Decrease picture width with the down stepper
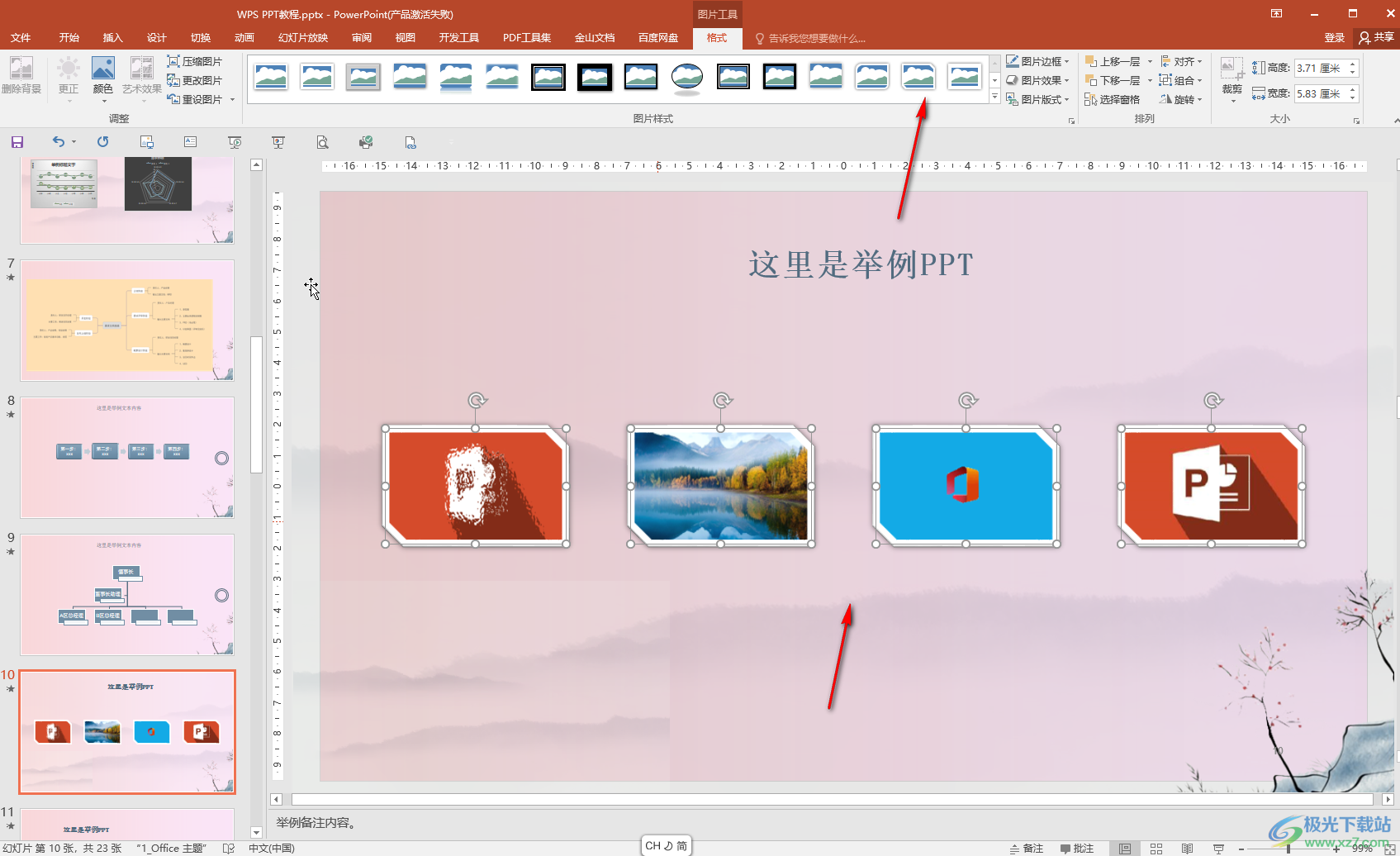 pos(1353,98)
